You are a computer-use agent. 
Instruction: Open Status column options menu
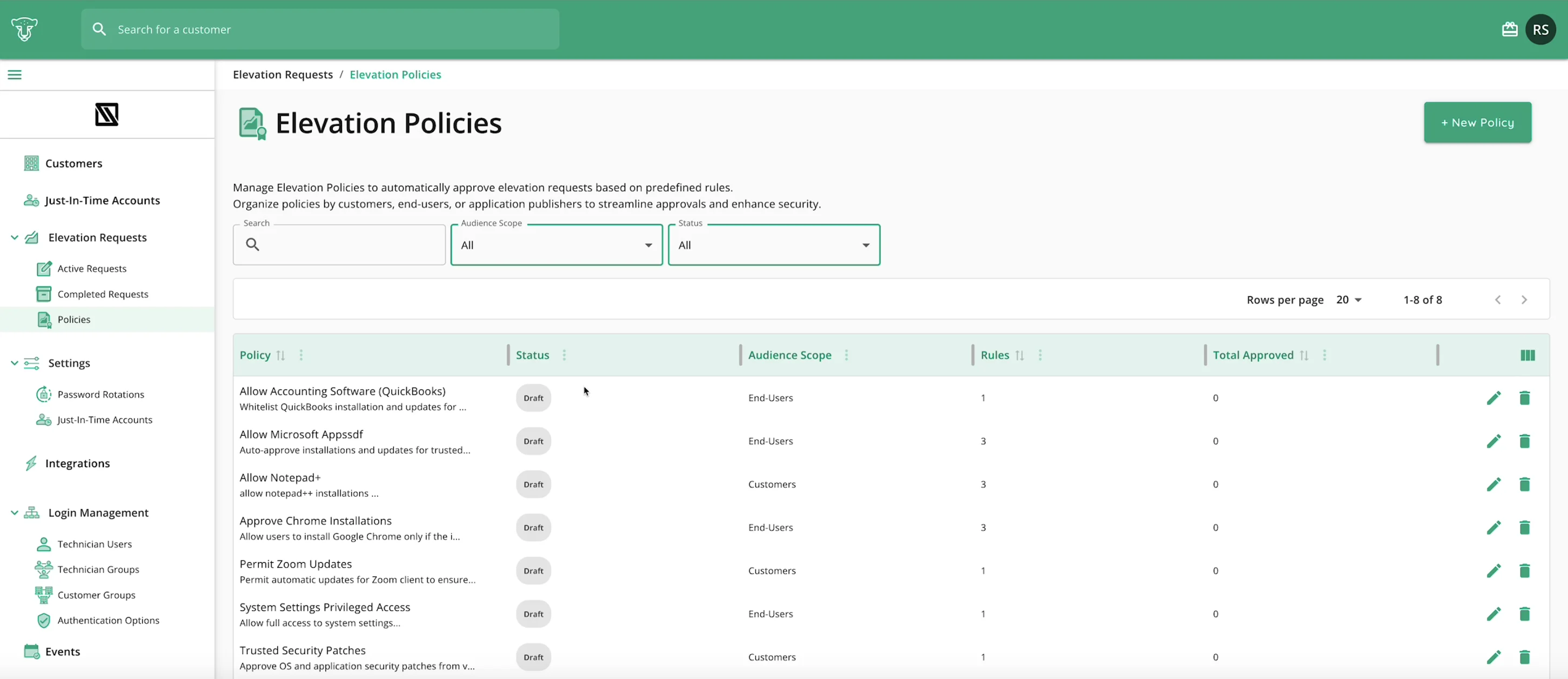(x=564, y=355)
